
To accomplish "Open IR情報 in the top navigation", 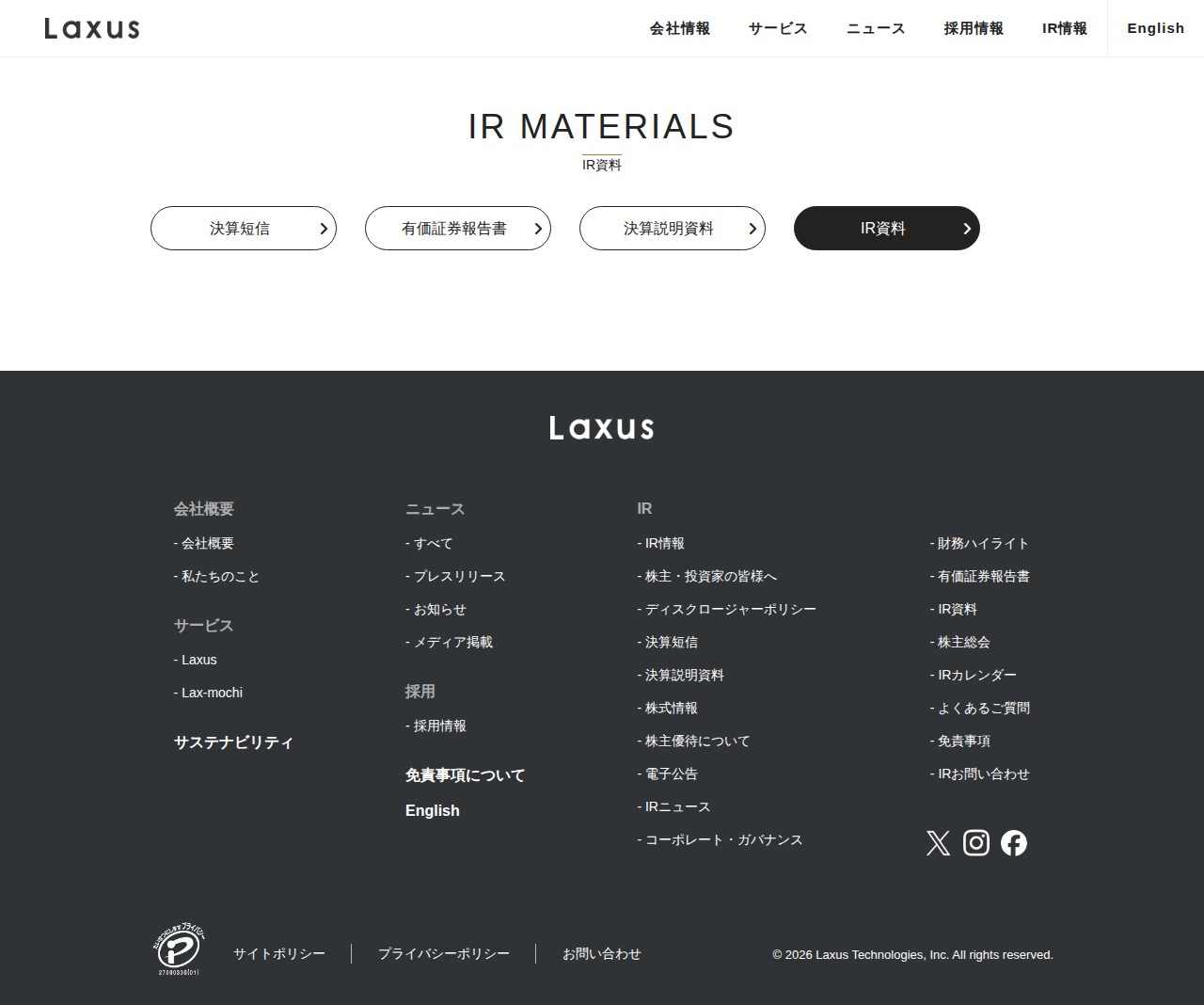I will [1065, 28].
